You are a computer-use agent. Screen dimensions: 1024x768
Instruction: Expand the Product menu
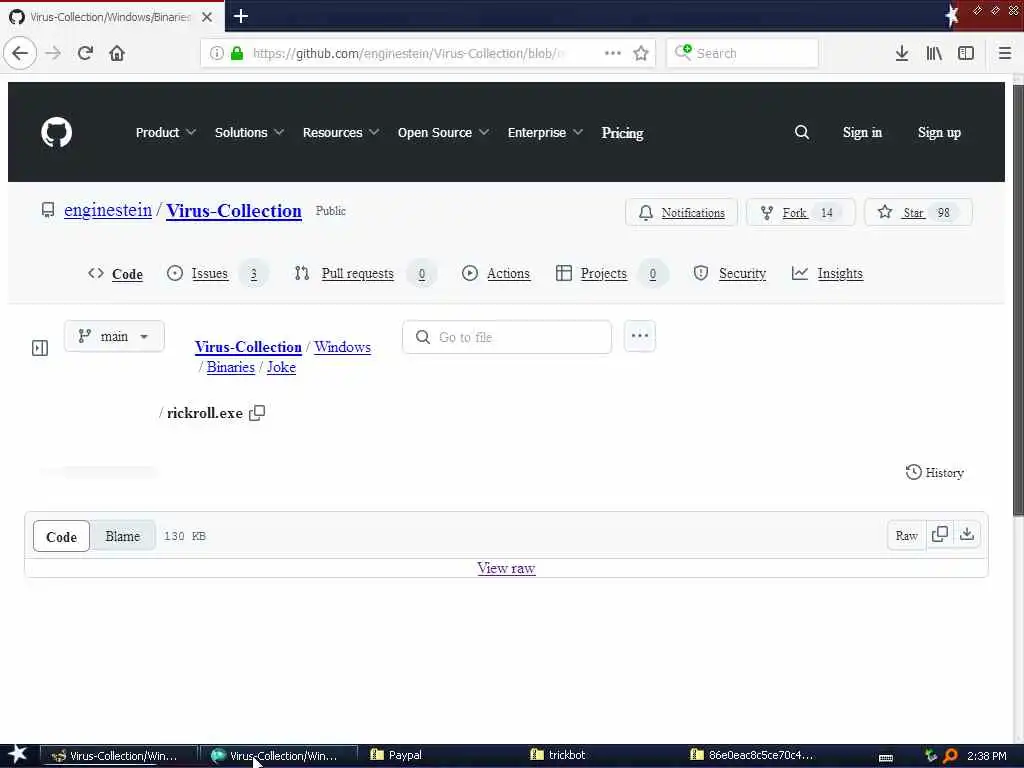(x=166, y=133)
